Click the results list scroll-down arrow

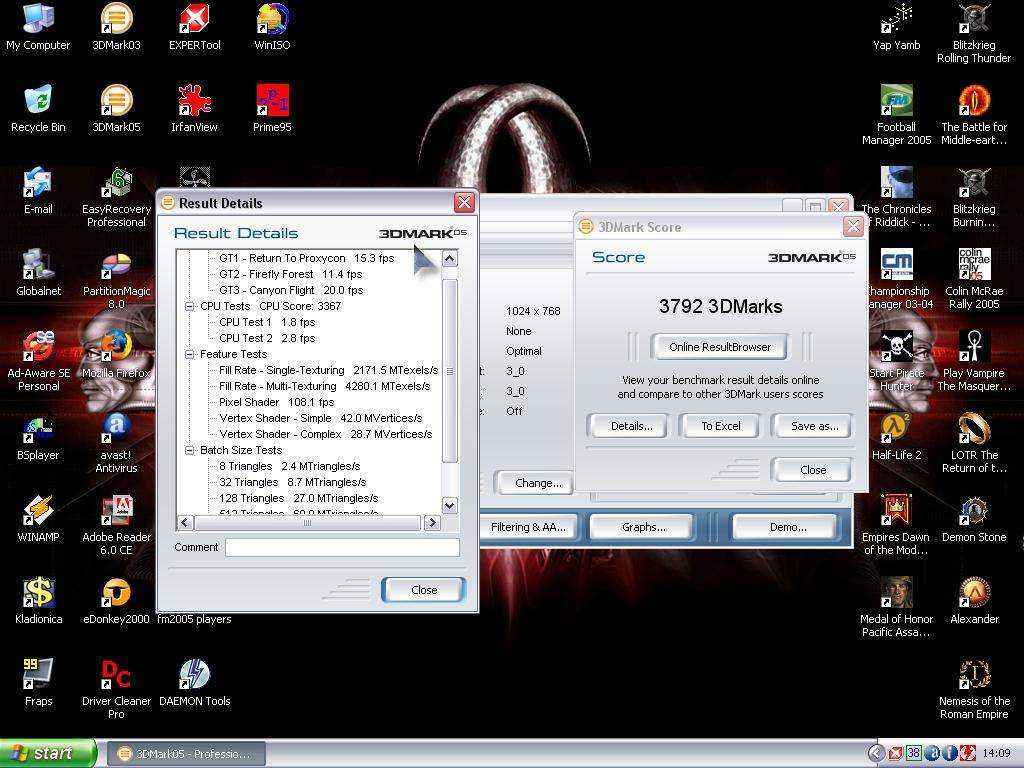(x=449, y=506)
